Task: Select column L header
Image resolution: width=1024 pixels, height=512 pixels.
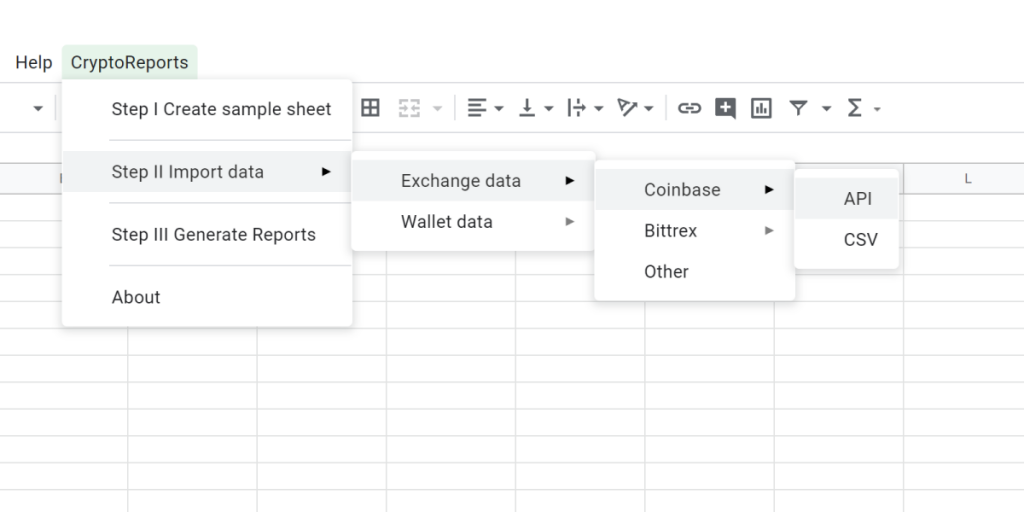Action: point(967,179)
